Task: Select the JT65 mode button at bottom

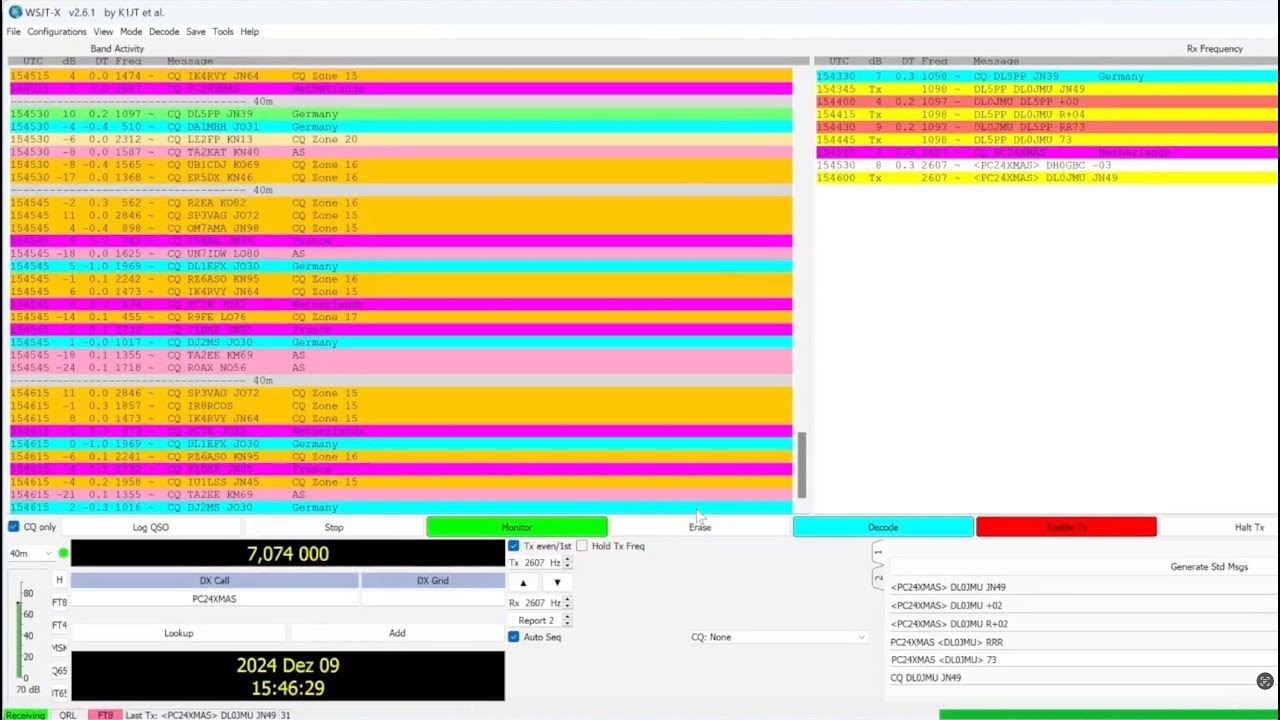Action: [x=59, y=693]
